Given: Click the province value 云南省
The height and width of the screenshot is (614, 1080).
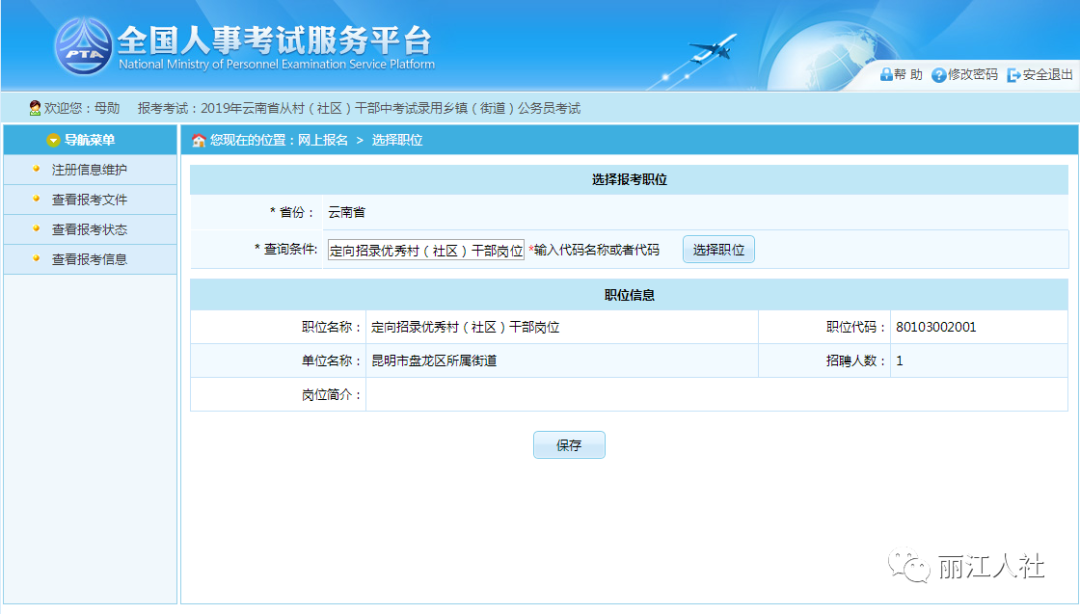Looking at the screenshot, I should pos(346,212).
